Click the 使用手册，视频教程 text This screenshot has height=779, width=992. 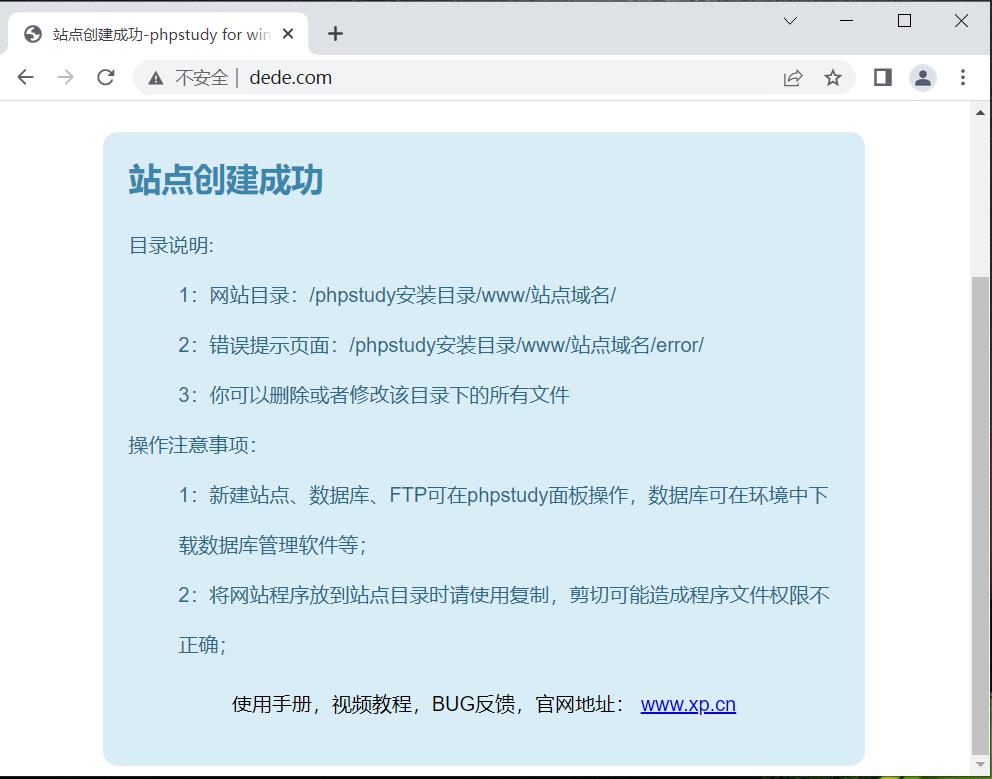tap(429, 704)
